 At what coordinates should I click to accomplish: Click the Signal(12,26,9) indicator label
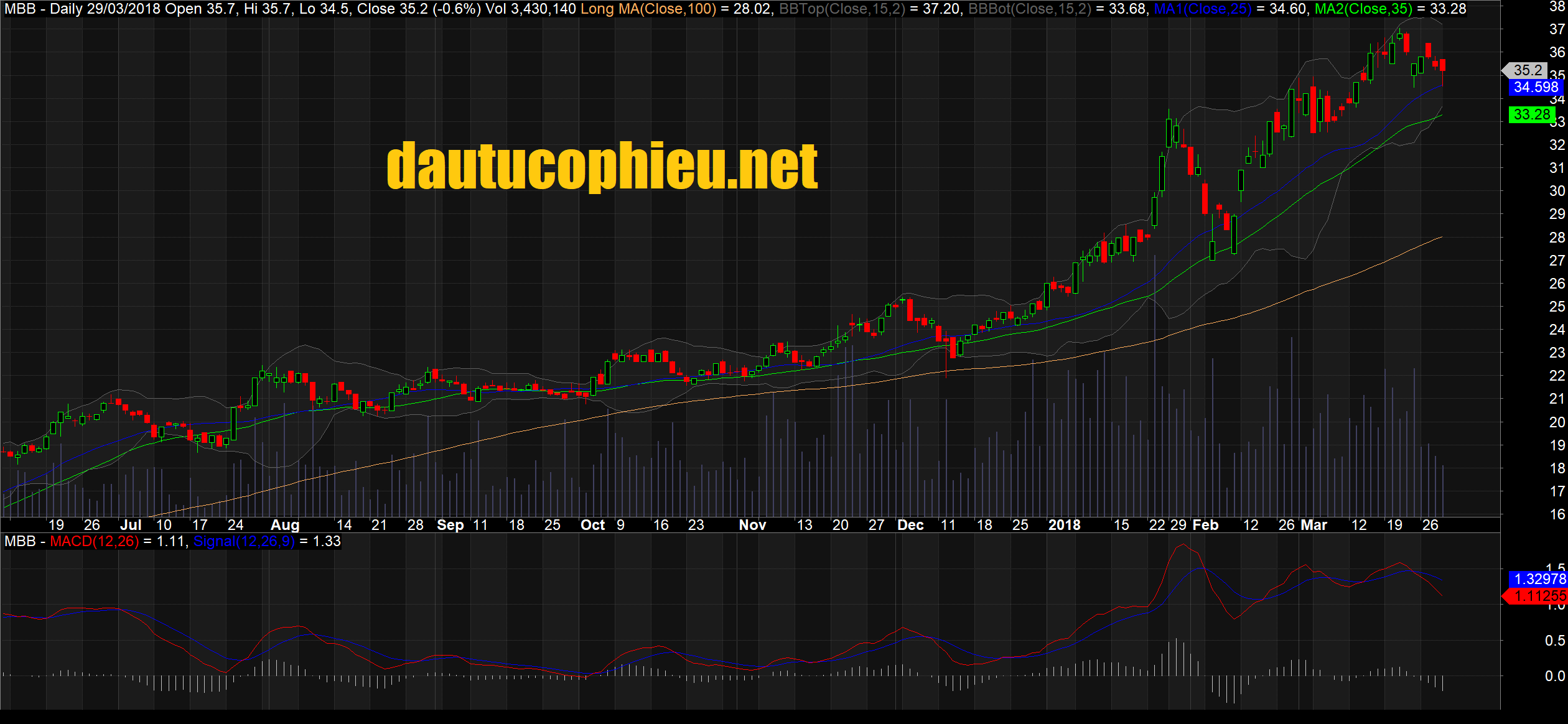pos(244,541)
